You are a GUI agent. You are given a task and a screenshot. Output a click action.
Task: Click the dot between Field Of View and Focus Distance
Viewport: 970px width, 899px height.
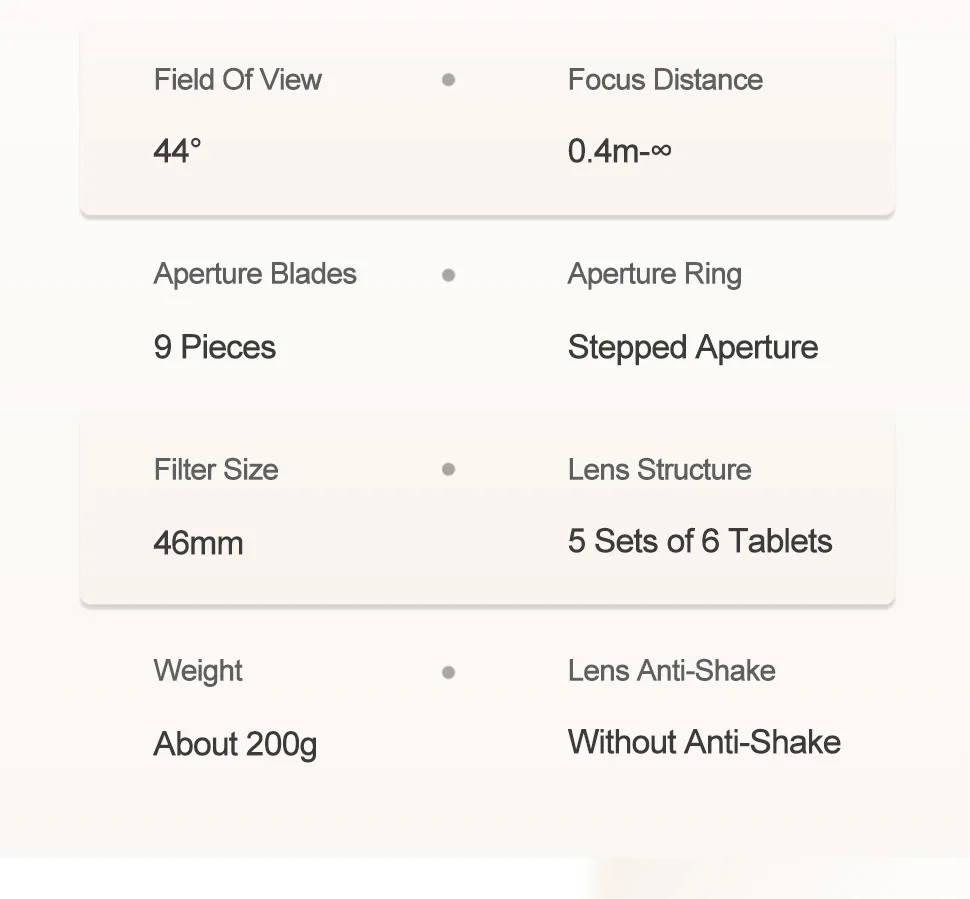coord(449,80)
